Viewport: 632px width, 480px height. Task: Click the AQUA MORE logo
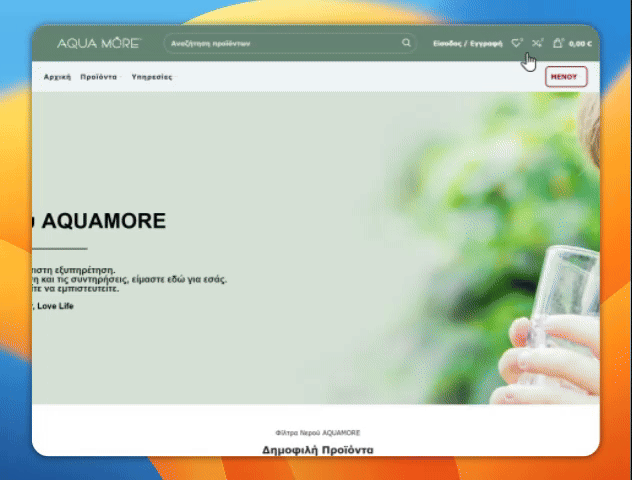(x=99, y=43)
